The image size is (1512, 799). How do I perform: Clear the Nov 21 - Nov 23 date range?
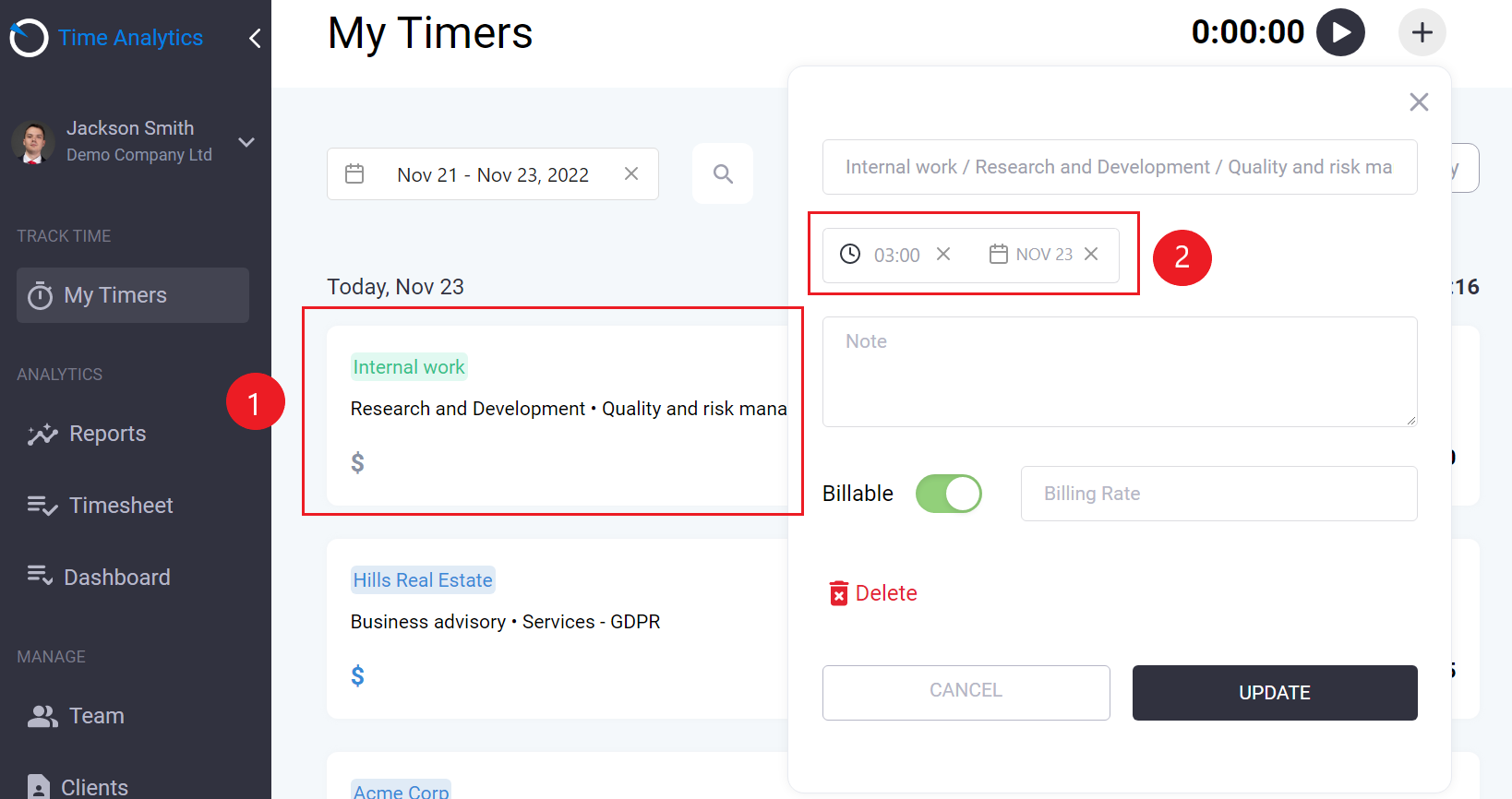pos(631,173)
